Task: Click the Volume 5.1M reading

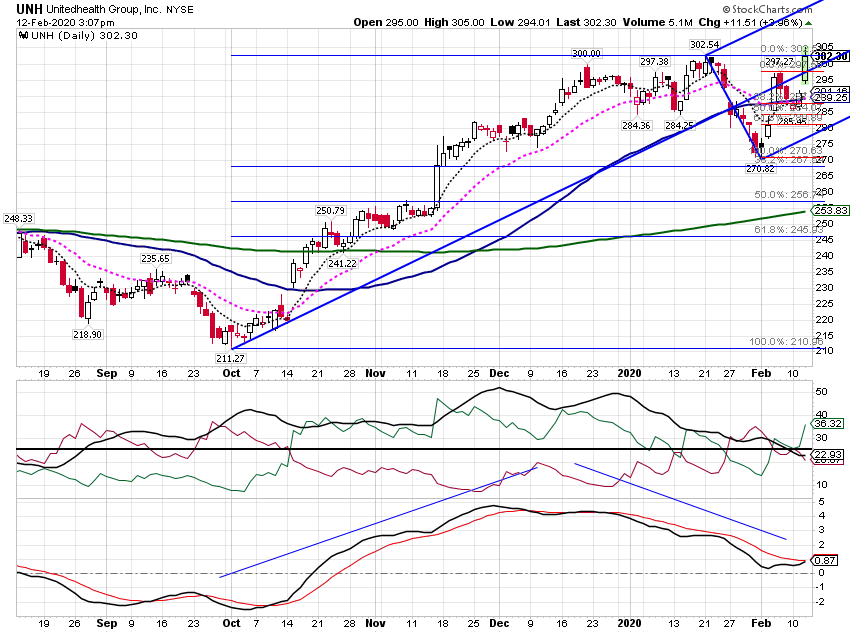Action: pos(658,22)
